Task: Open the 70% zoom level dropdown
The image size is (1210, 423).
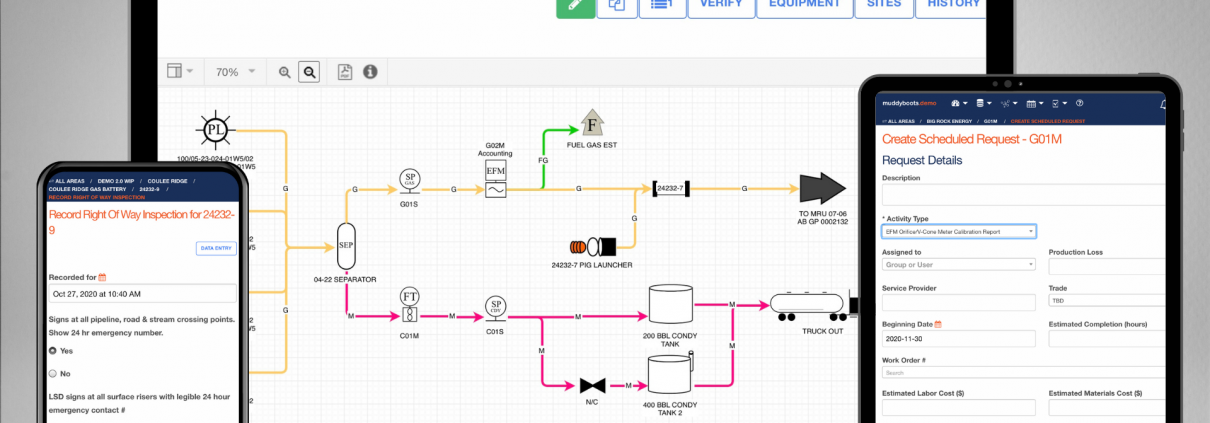Action: 236,72
